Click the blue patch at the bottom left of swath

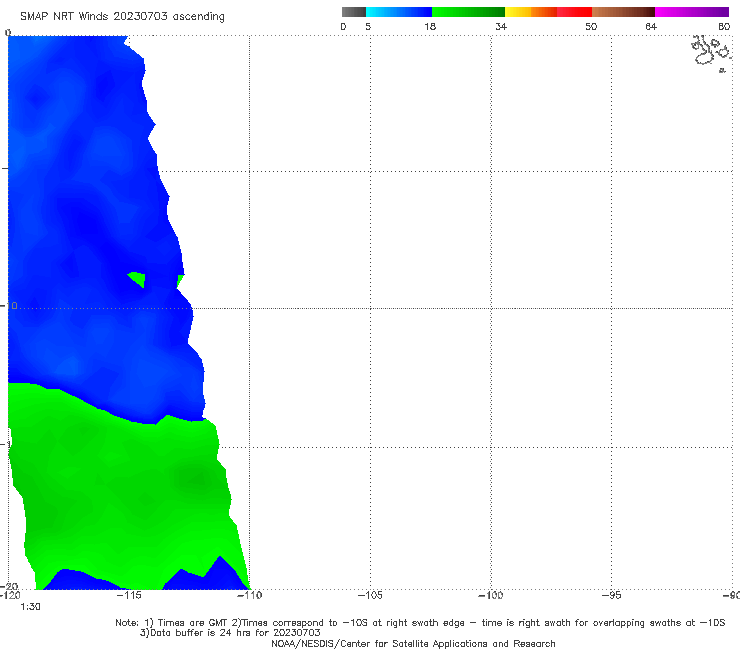click(x=80, y=580)
